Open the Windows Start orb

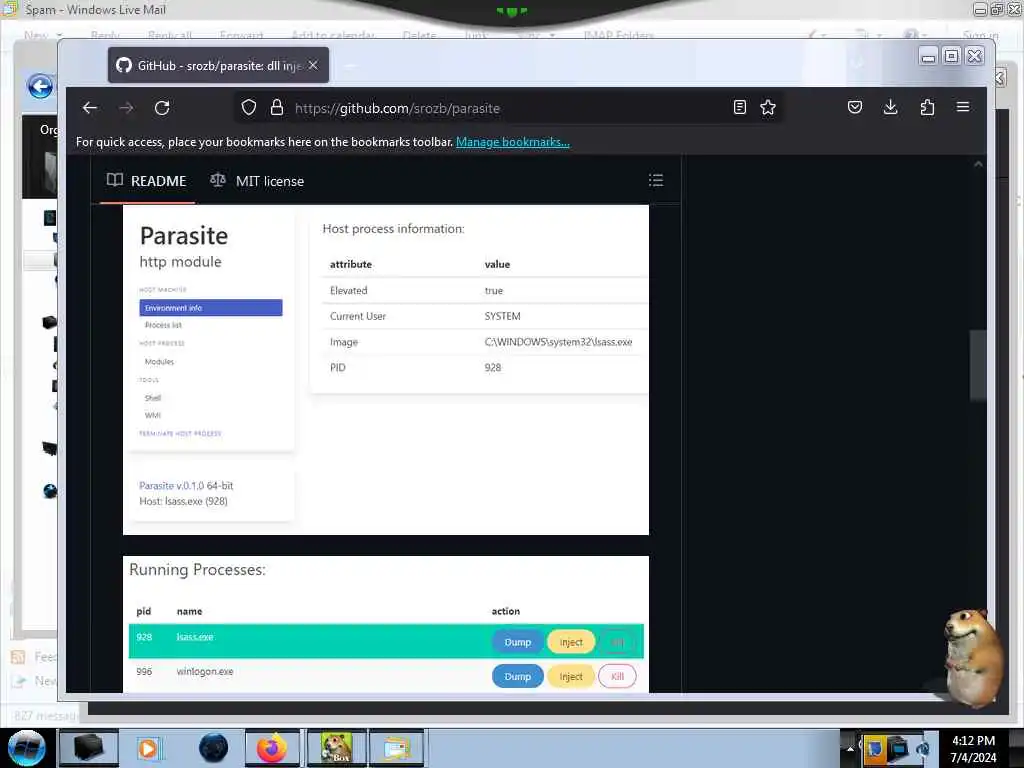pos(26,748)
